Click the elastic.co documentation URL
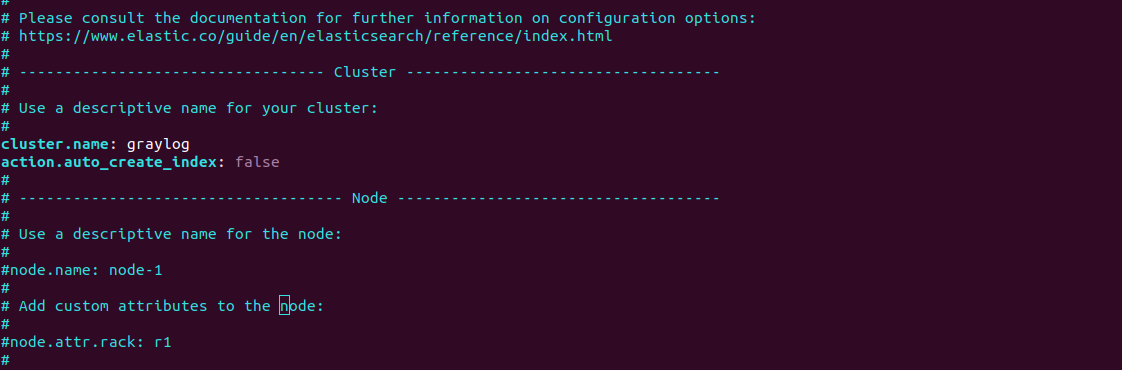This screenshot has height=370, width=1122. [x=316, y=36]
